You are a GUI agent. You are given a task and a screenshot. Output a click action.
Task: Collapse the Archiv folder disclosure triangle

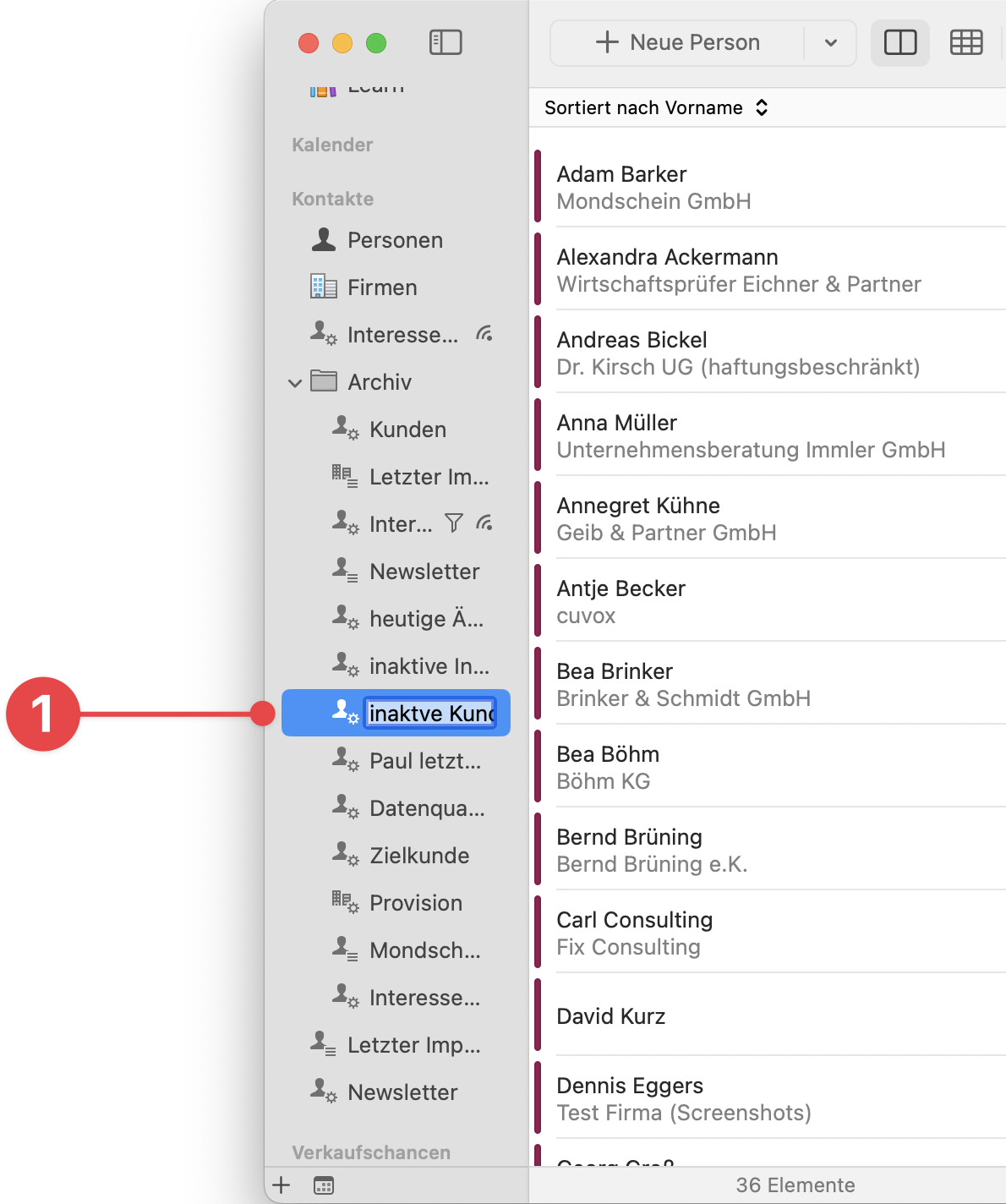295,382
